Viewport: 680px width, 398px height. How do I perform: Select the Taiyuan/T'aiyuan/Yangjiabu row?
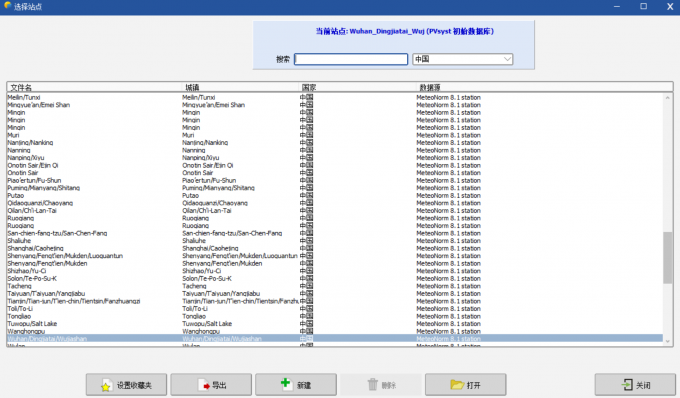335,294
